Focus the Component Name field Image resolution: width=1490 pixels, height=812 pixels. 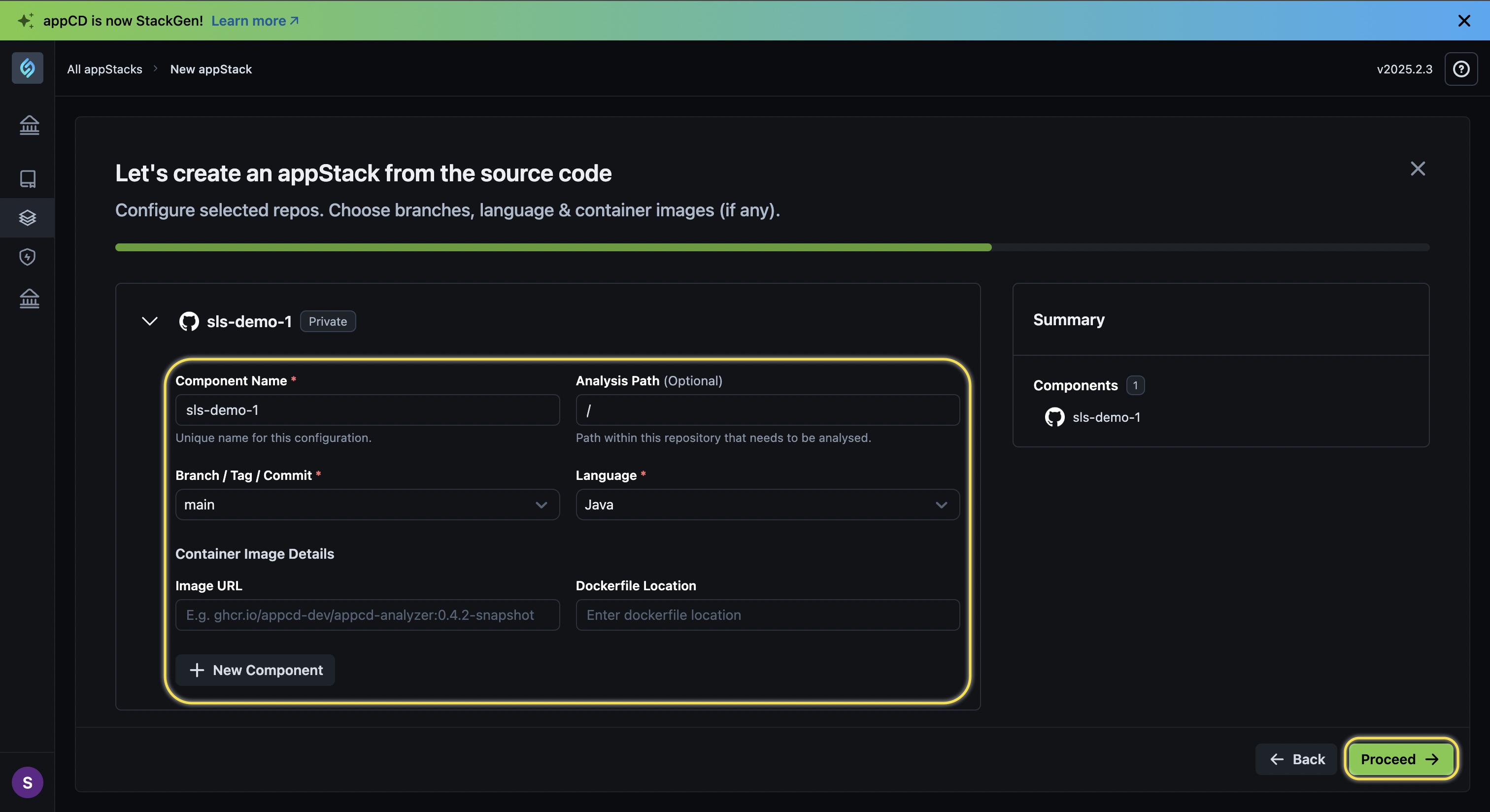tap(367, 410)
